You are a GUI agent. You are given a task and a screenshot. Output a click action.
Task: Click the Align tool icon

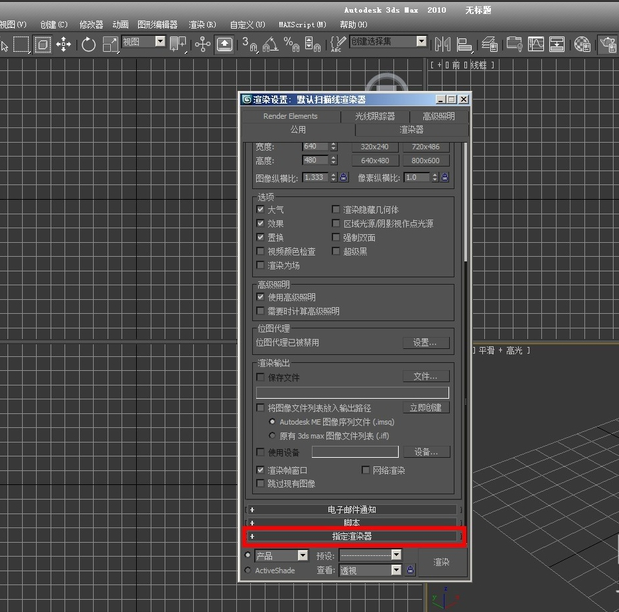[464, 44]
